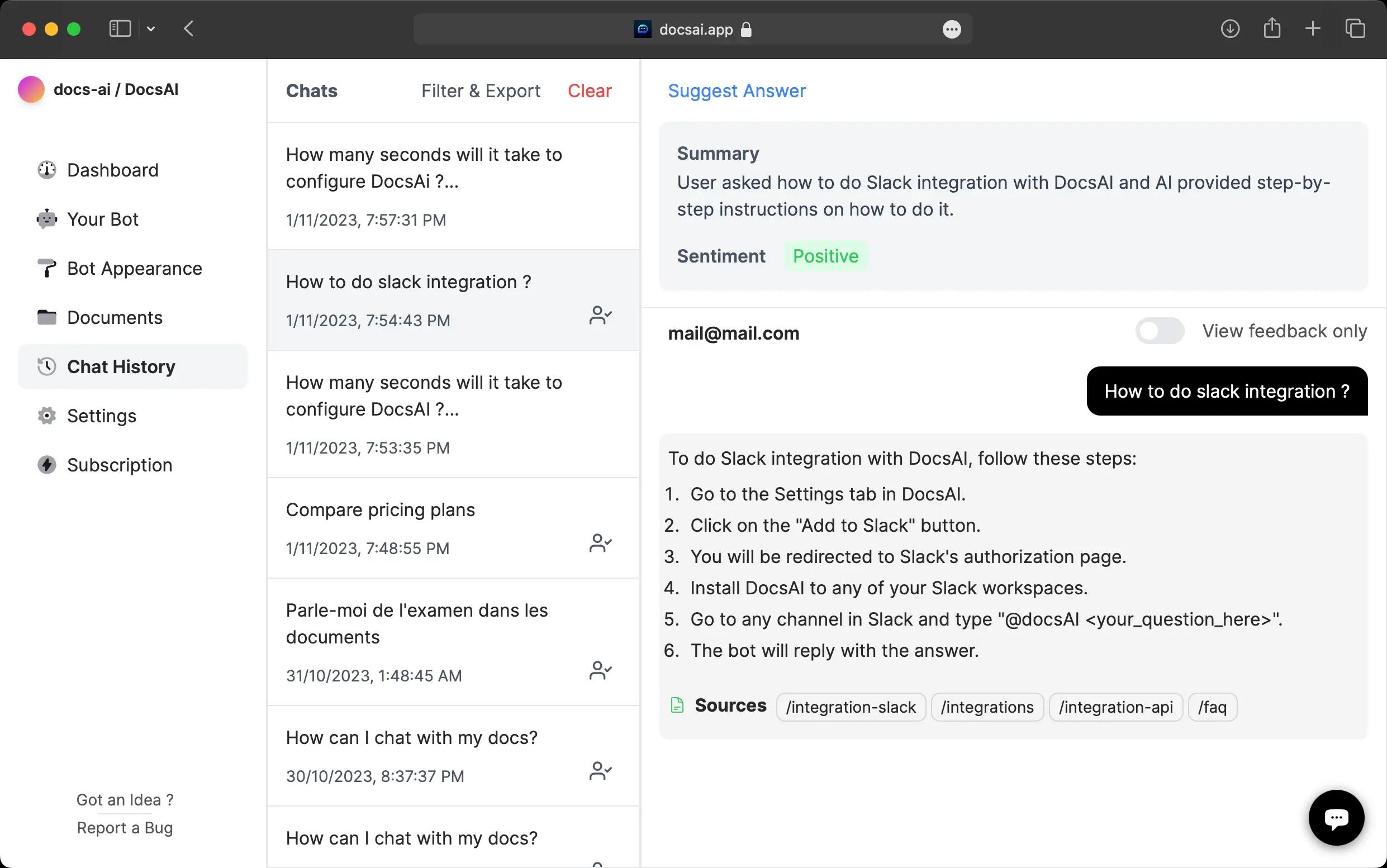
Task: Click the Suggest Answer link
Action: [737, 90]
